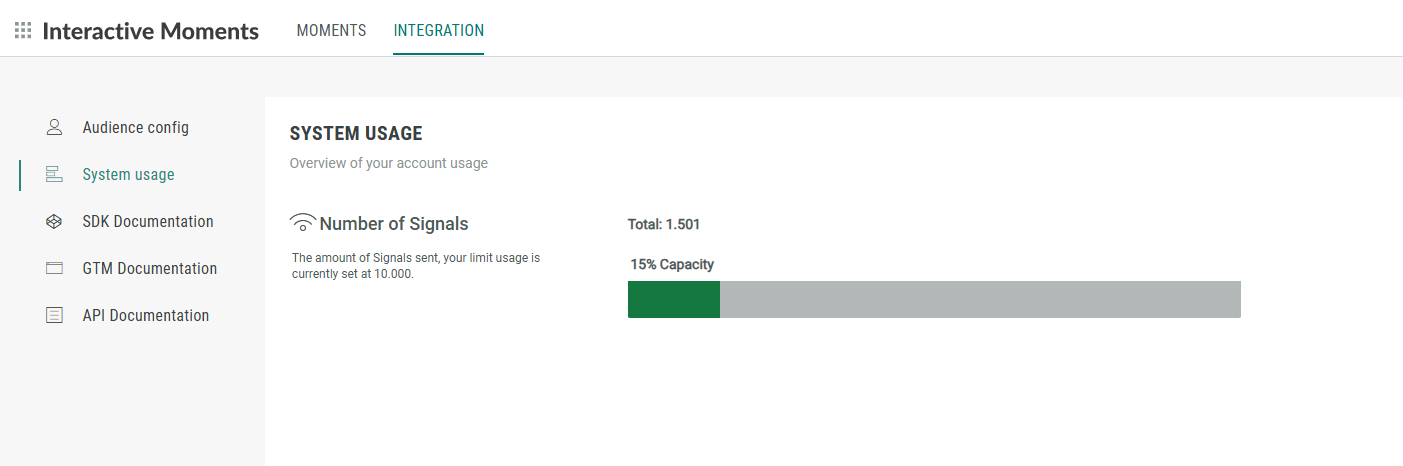1403x466 pixels.
Task: Click the Total: 1.501 value
Action: pyautogui.click(x=664, y=225)
